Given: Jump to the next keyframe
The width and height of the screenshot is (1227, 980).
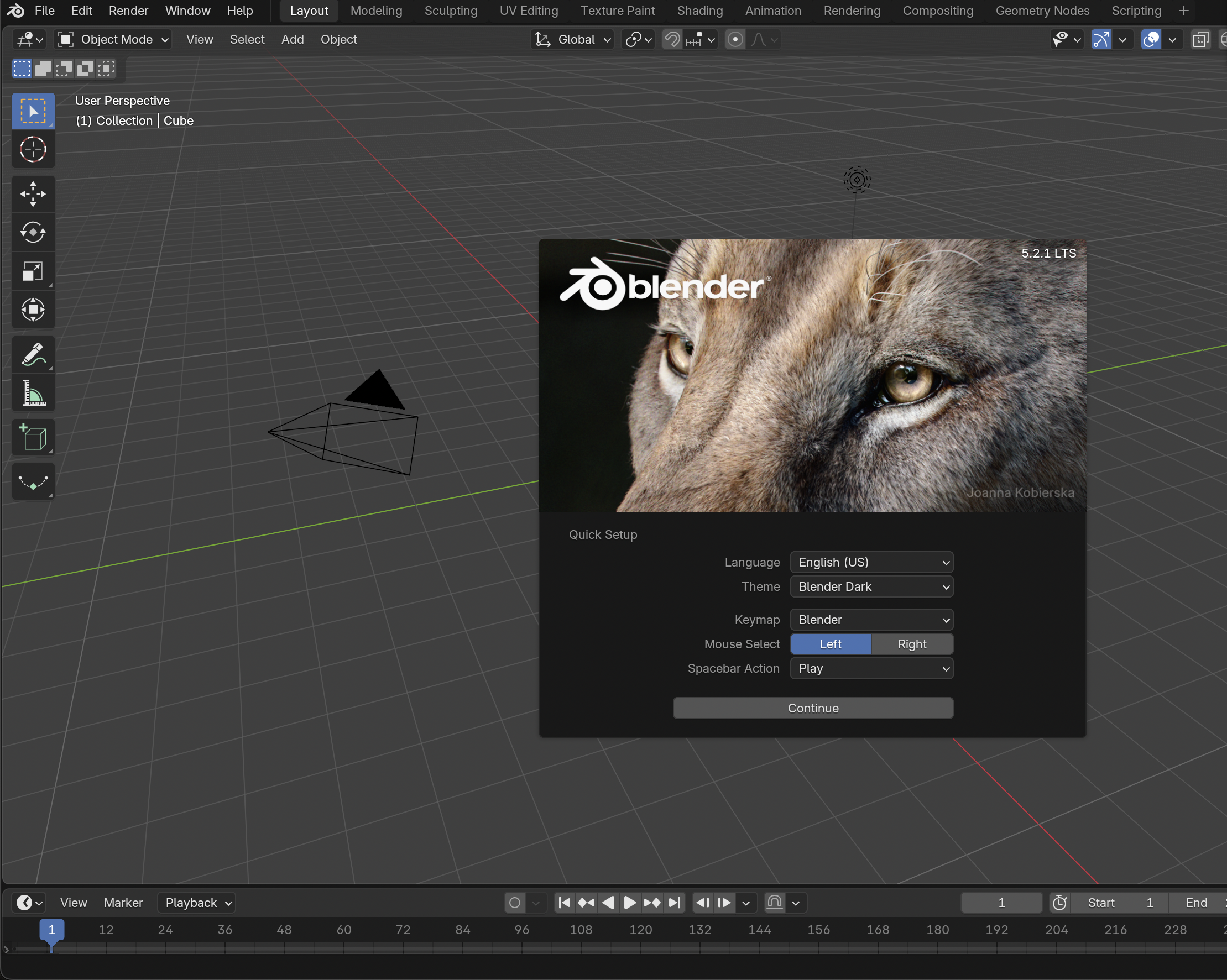Looking at the screenshot, I should point(652,903).
